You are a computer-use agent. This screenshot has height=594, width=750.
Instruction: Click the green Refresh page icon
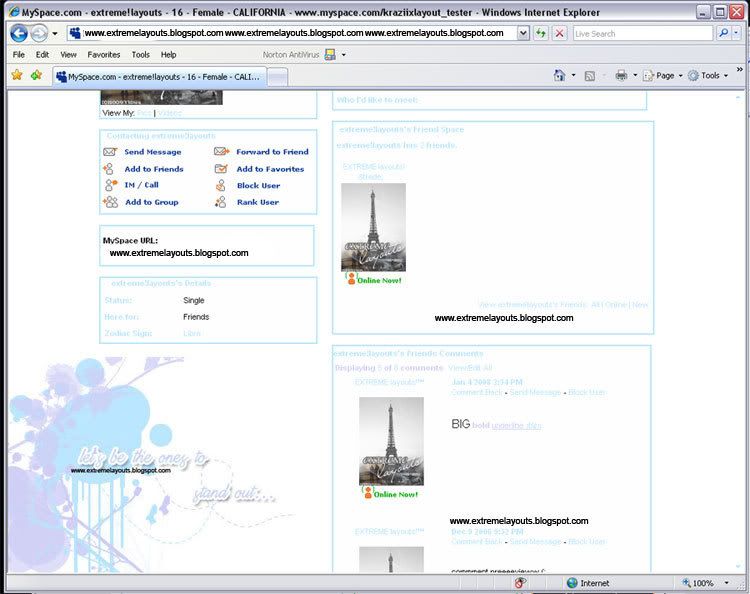[541, 33]
